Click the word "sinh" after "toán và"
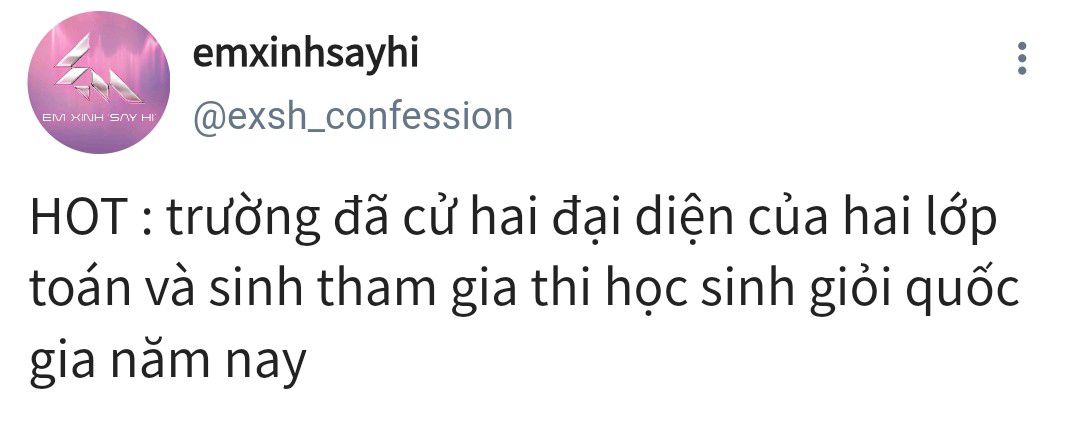 (x=256, y=289)
